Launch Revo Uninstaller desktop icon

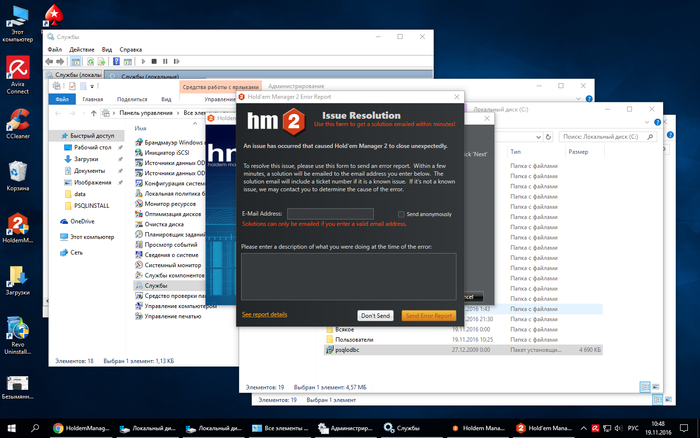tap(18, 335)
